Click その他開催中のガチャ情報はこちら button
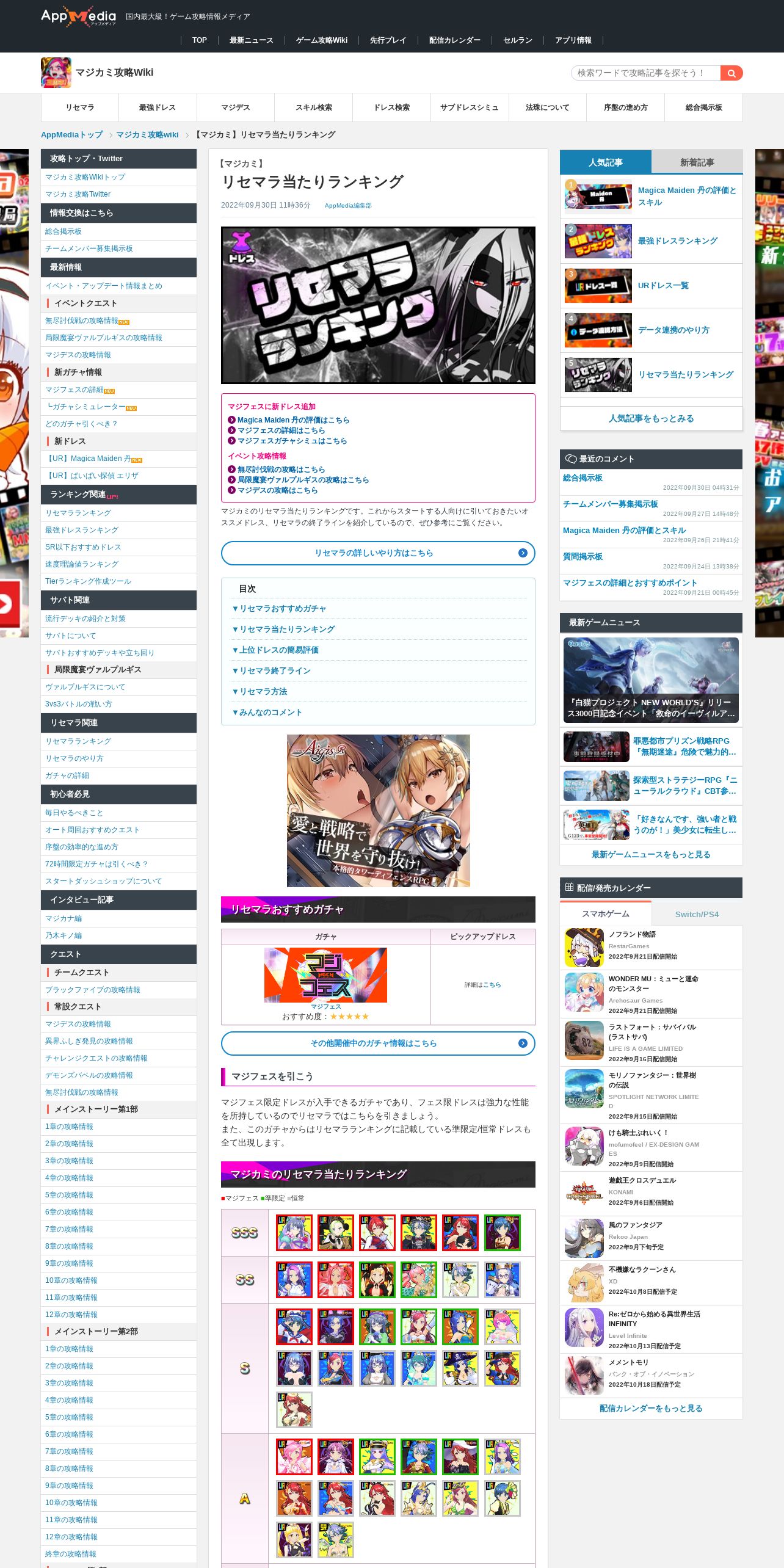The width and height of the screenshot is (784, 1568). [x=378, y=1043]
